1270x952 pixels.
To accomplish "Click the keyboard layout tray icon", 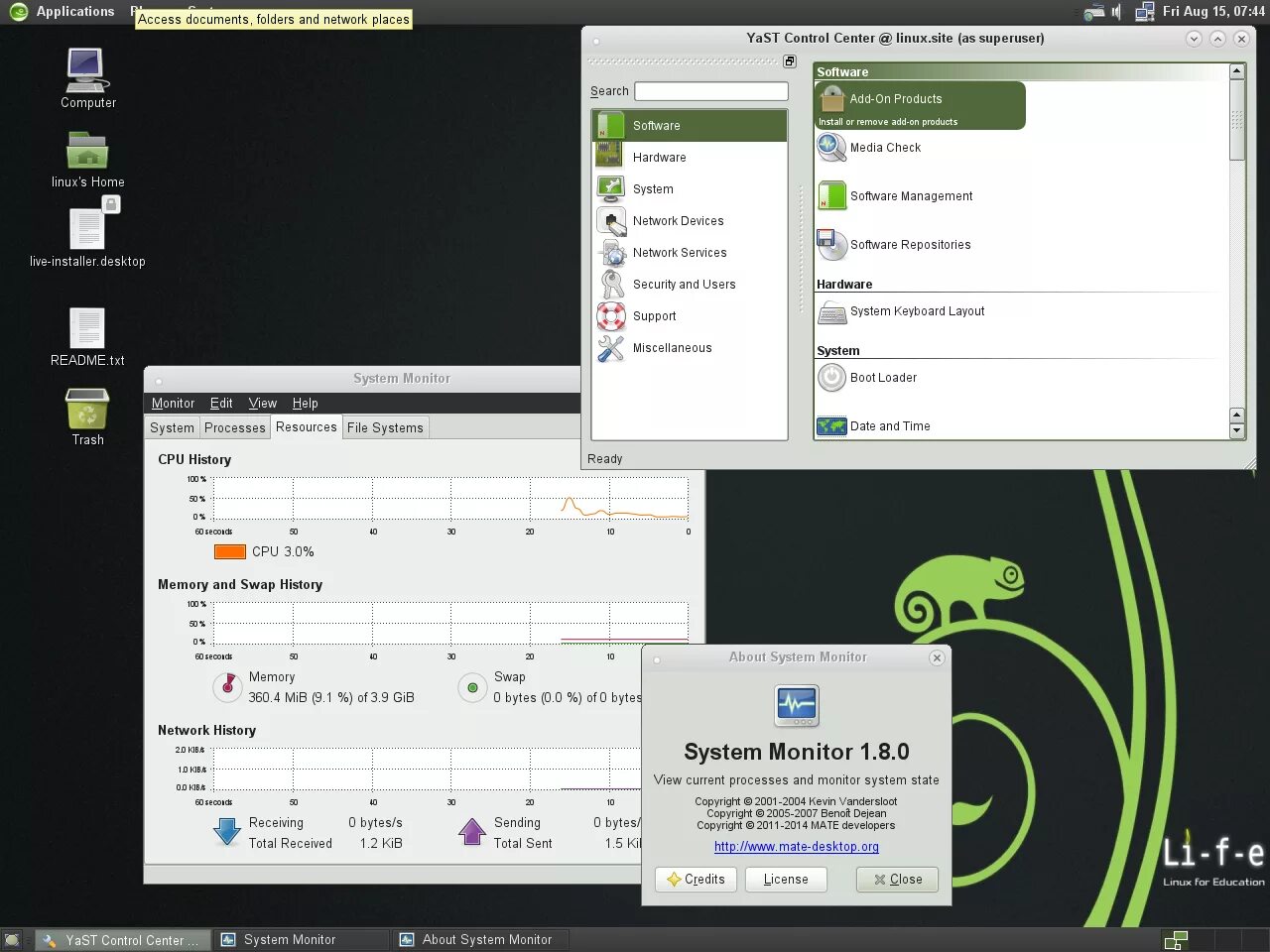I will pos(1093,12).
